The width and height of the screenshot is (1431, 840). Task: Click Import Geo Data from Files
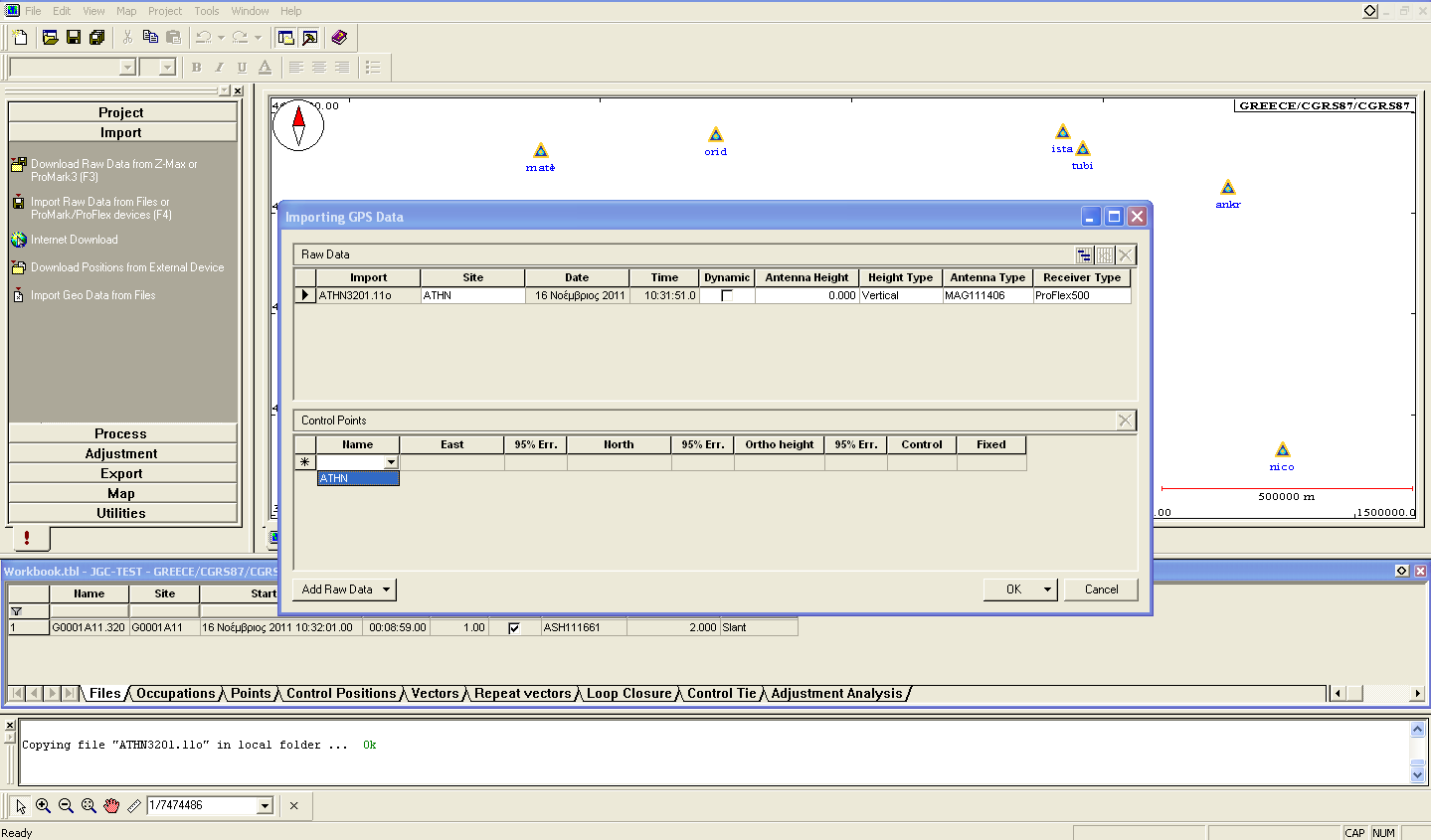tap(92, 295)
